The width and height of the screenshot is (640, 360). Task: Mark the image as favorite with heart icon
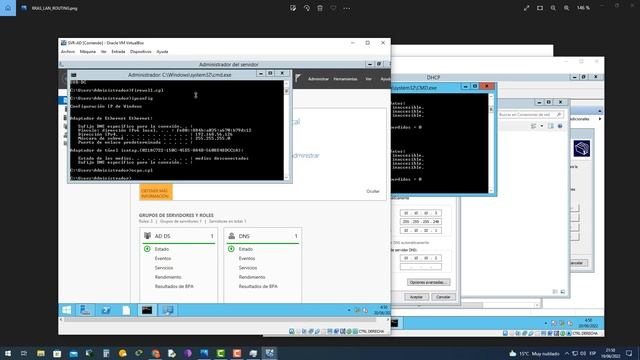(x=333, y=8)
